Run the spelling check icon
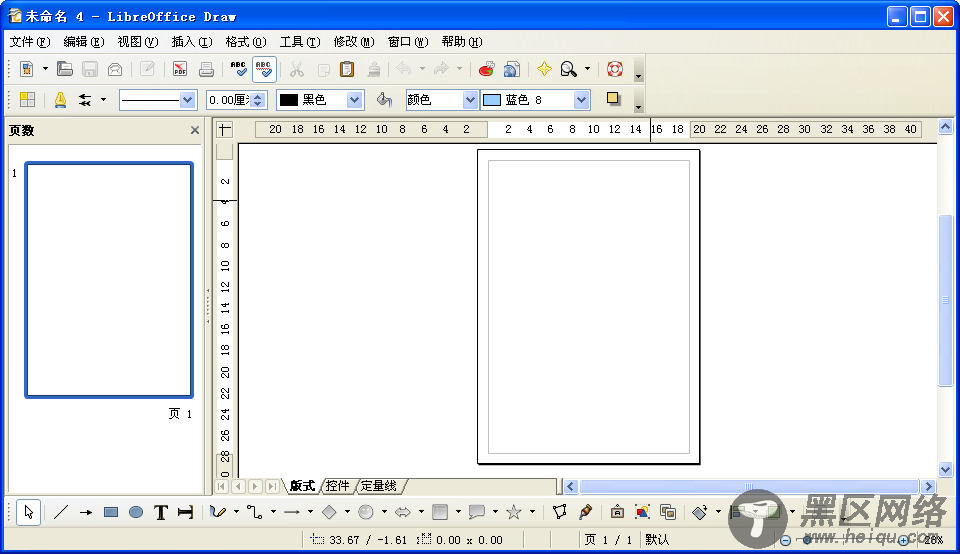 pos(239,69)
